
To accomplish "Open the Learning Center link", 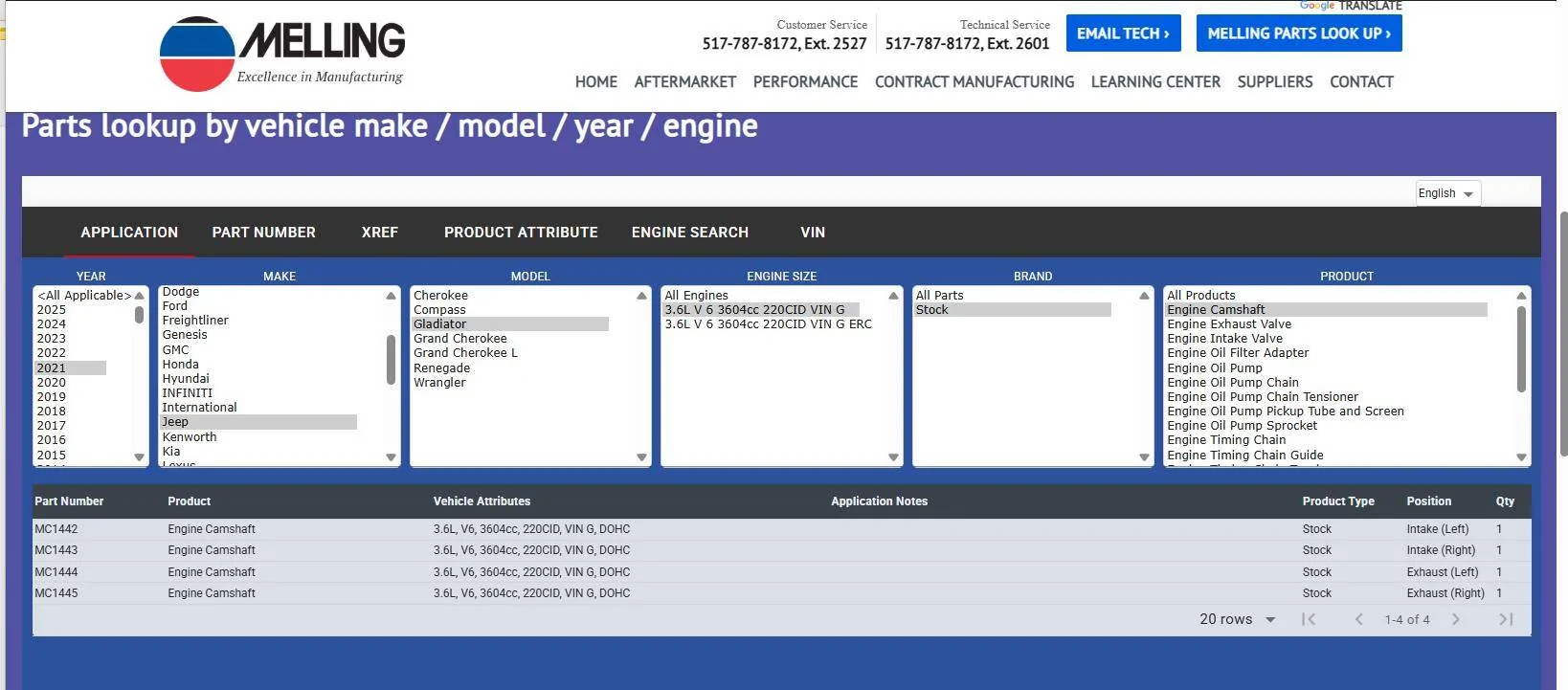I will pyautogui.click(x=1155, y=82).
